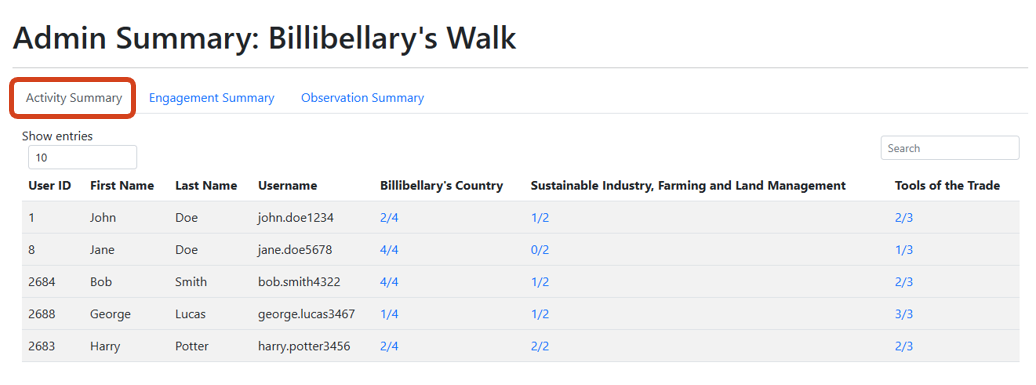Open Jane Doe's 1/3 Tools of the Trade link

(904, 250)
